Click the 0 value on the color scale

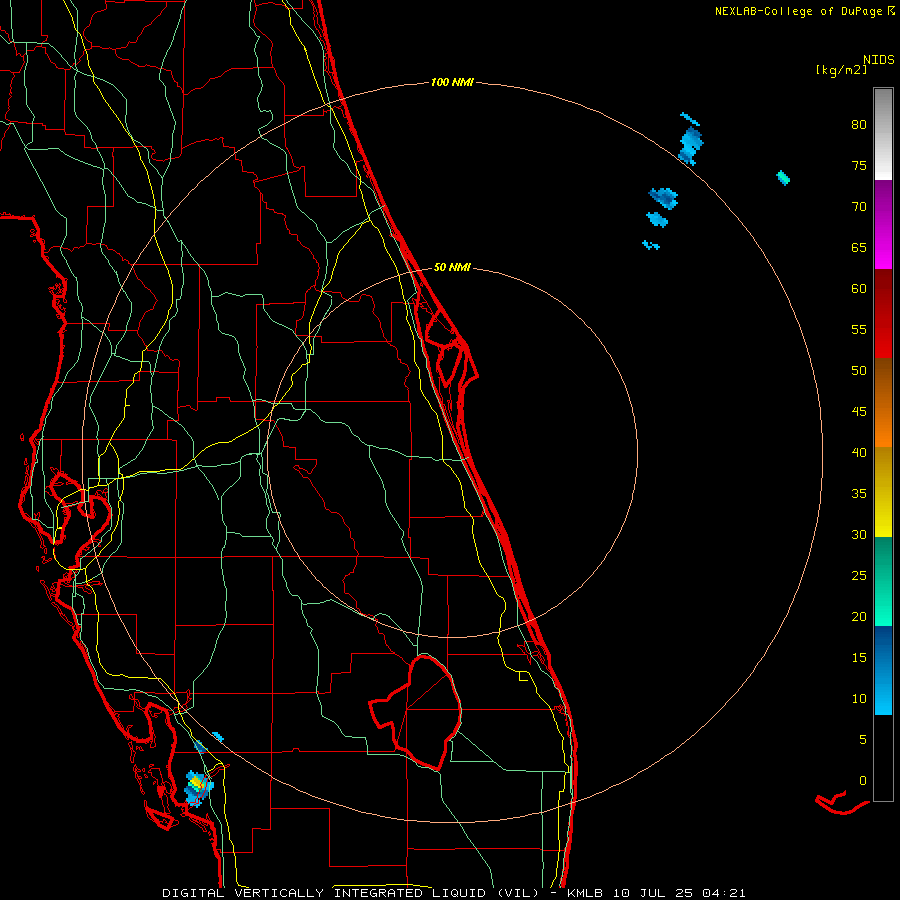click(x=863, y=781)
